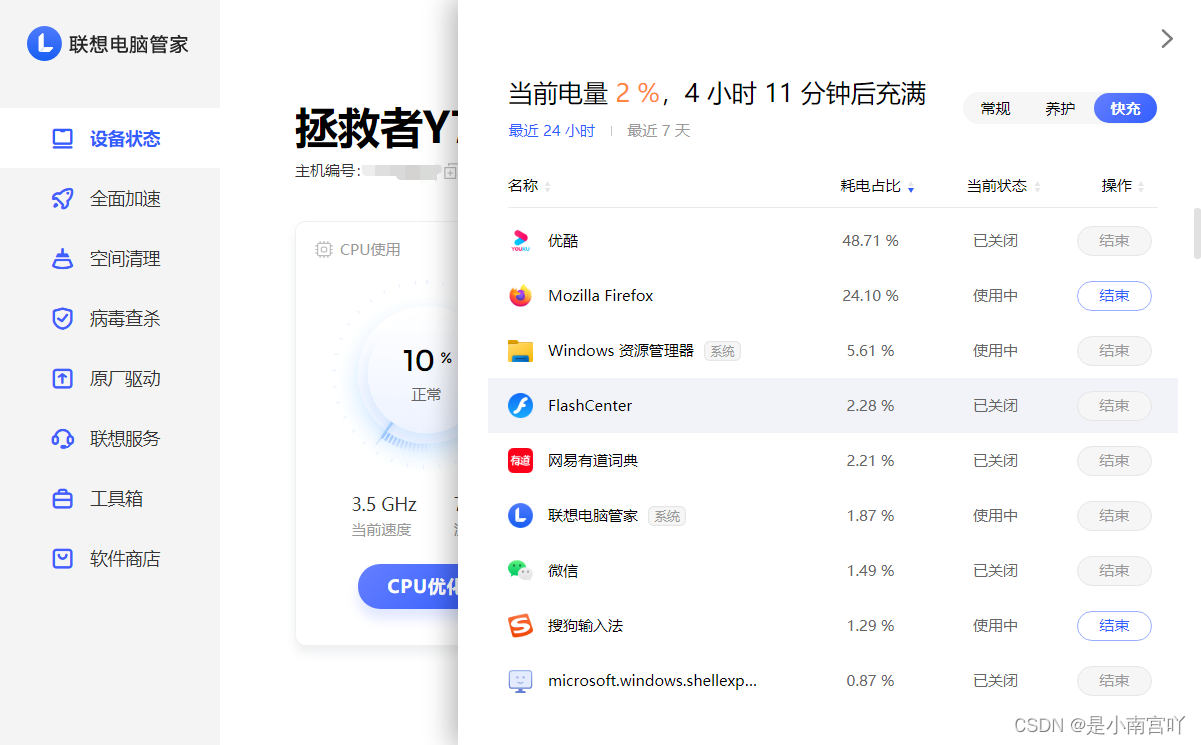
Task: Click the 联想服务 headset icon
Action: tap(63, 438)
